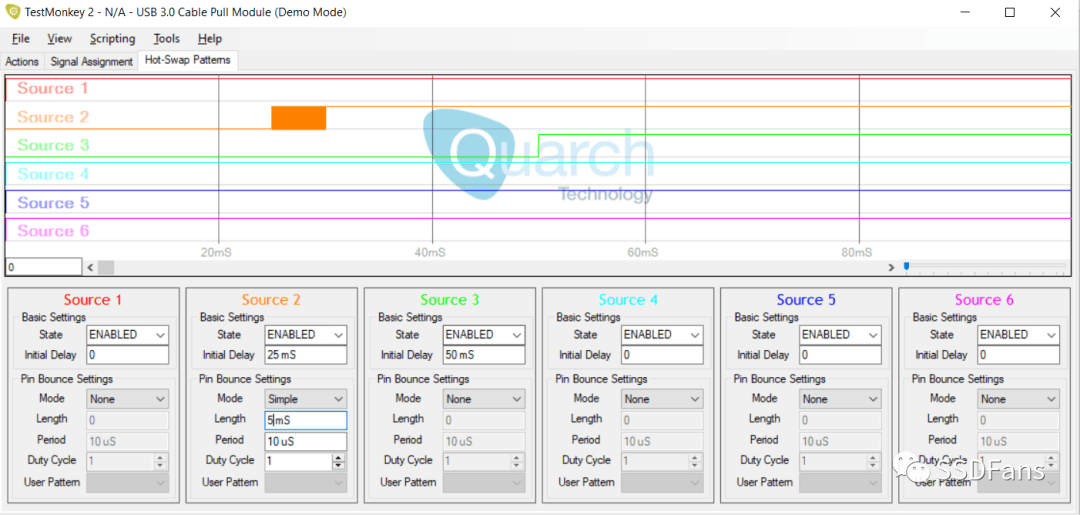Click the Source 6 label in the timeline
The width and height of the screenshot is (1080, 515).
(x=54, y=231)
